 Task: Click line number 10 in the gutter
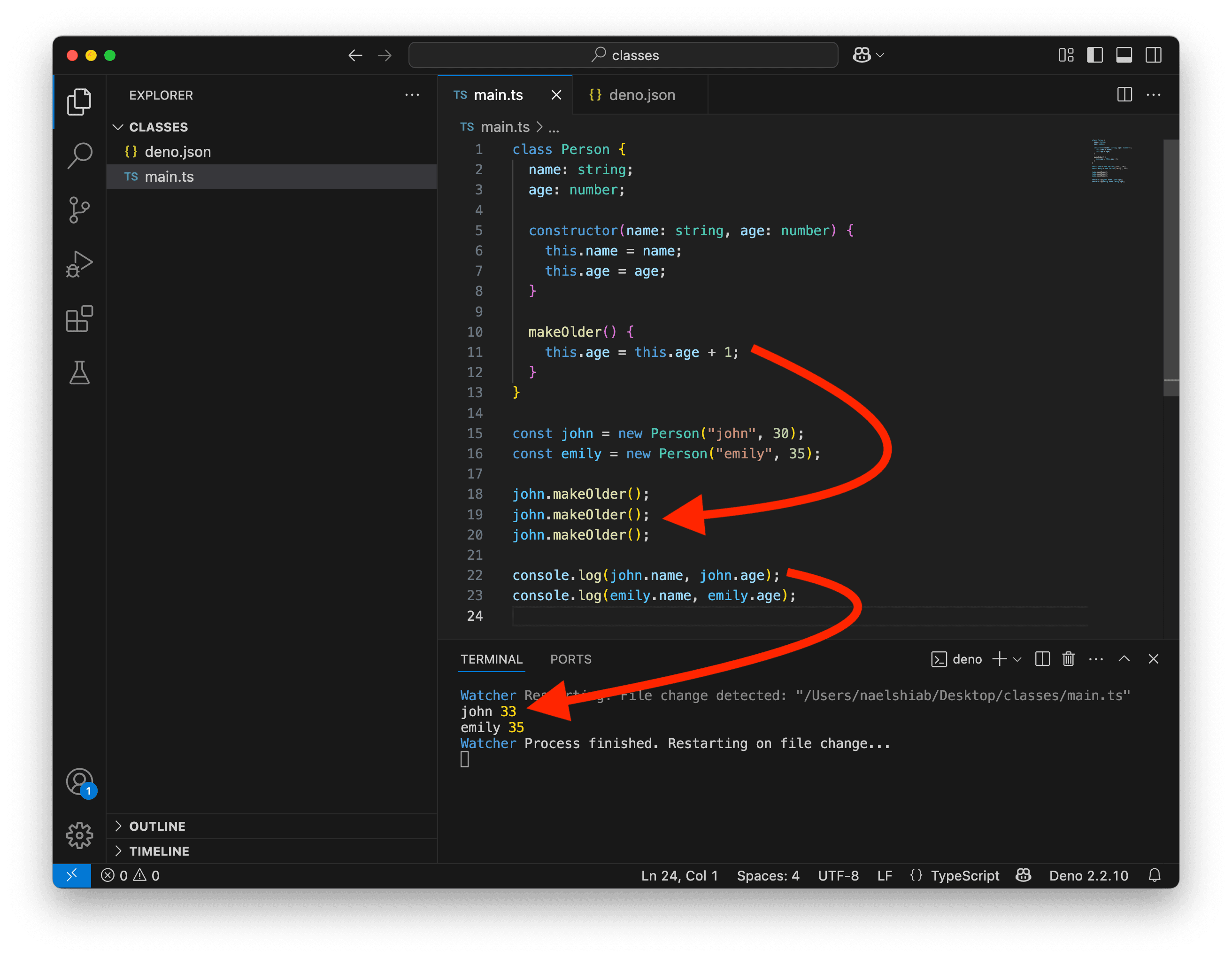click(474, 332)
